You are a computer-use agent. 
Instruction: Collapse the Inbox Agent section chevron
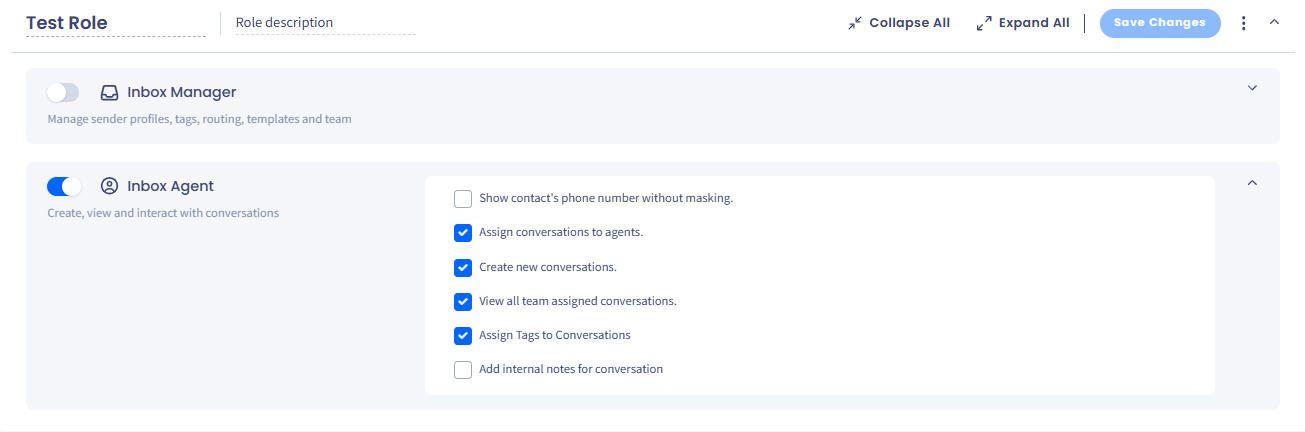click(1252, 183)
